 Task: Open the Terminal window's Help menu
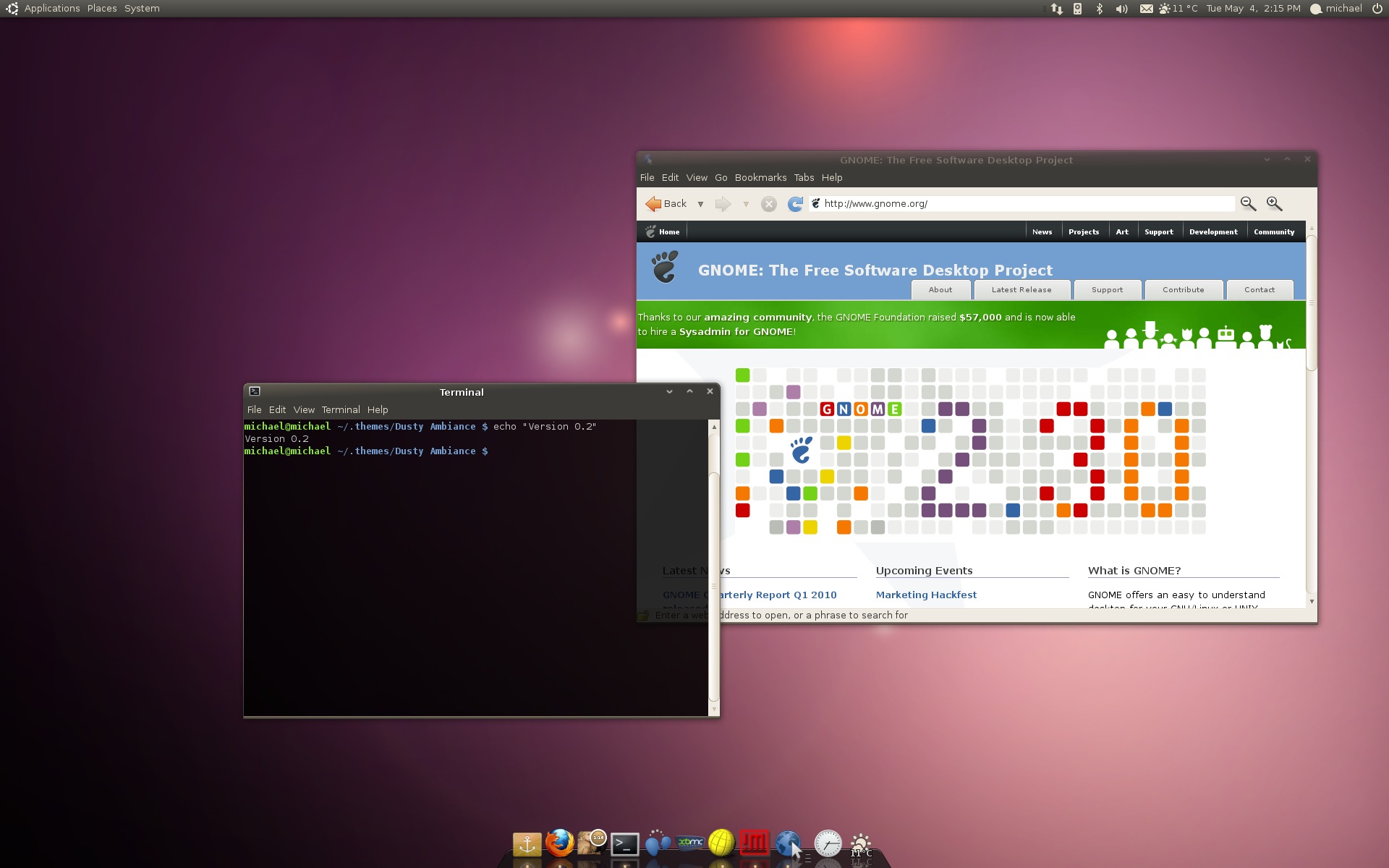[x=378, y=409]
